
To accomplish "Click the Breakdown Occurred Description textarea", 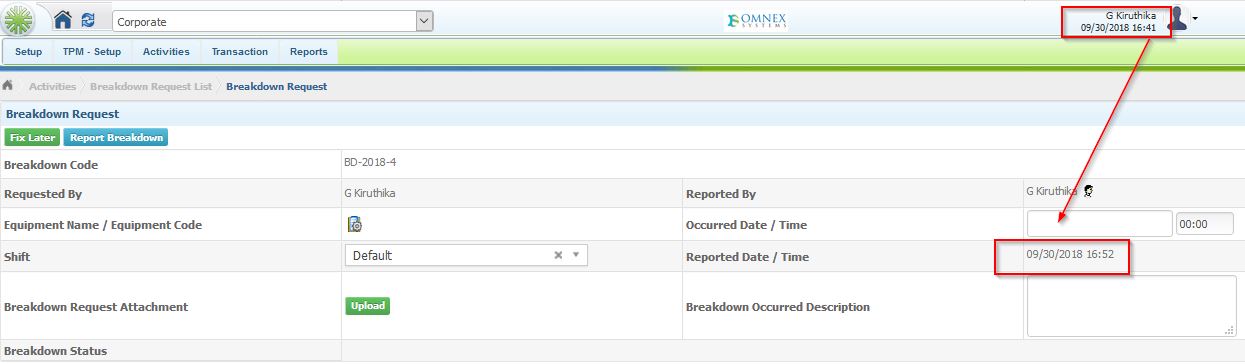I will click(1131, 306).
